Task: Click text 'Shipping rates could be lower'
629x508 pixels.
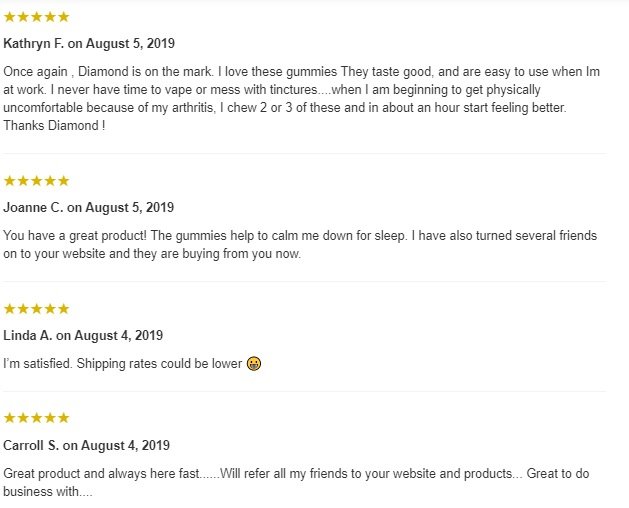Action: [x=159, y=364]
